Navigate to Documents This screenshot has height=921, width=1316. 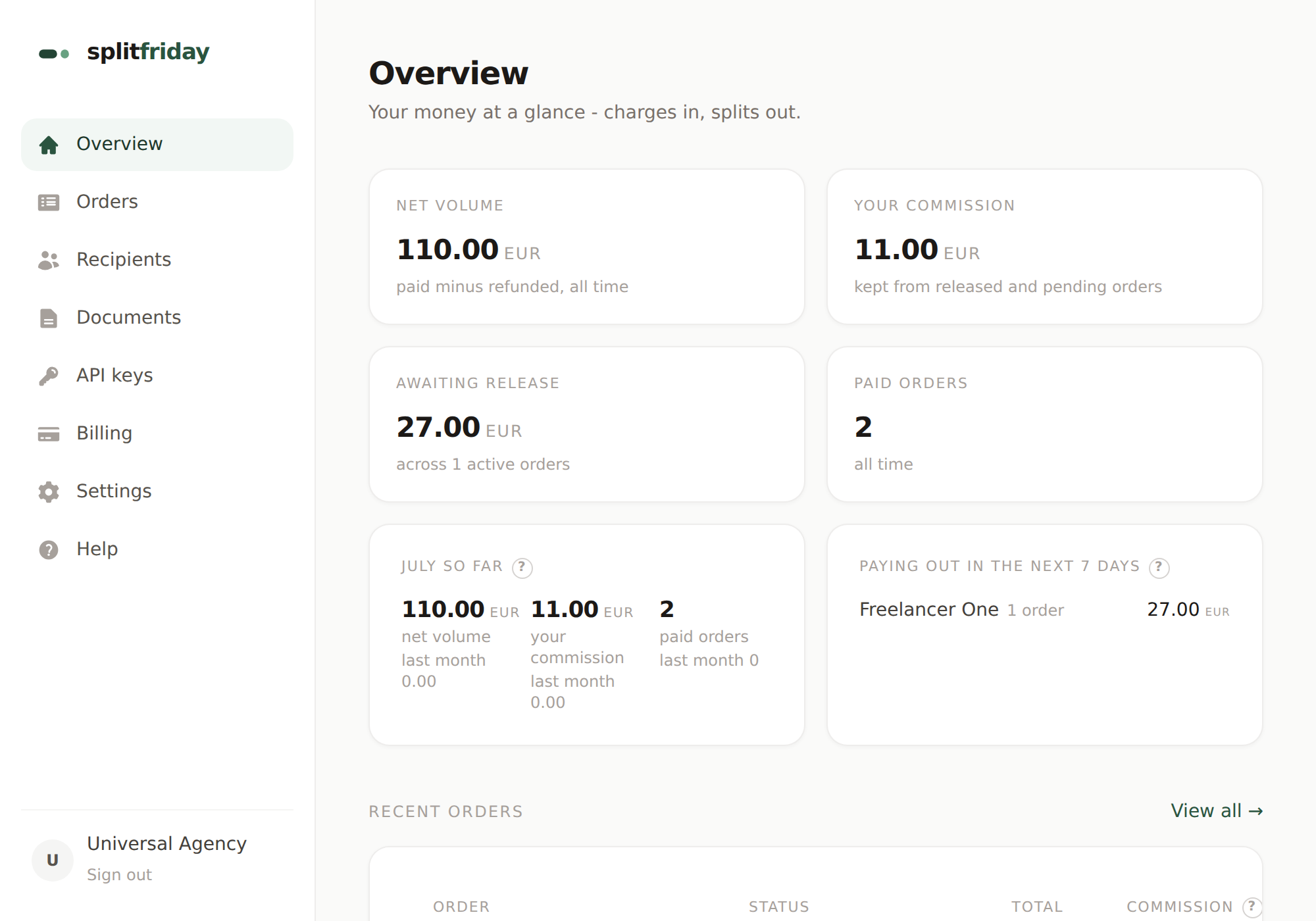point(157,318)
